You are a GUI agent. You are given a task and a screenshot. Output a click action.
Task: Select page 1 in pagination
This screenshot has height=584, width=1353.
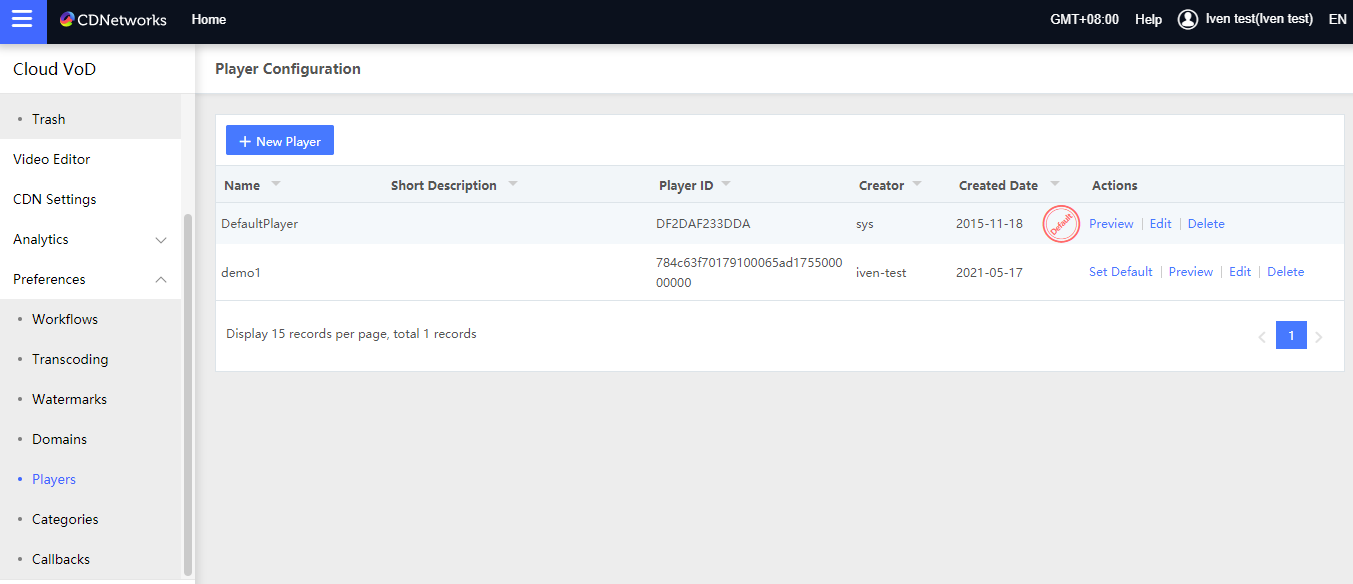tap(1291, 336)
